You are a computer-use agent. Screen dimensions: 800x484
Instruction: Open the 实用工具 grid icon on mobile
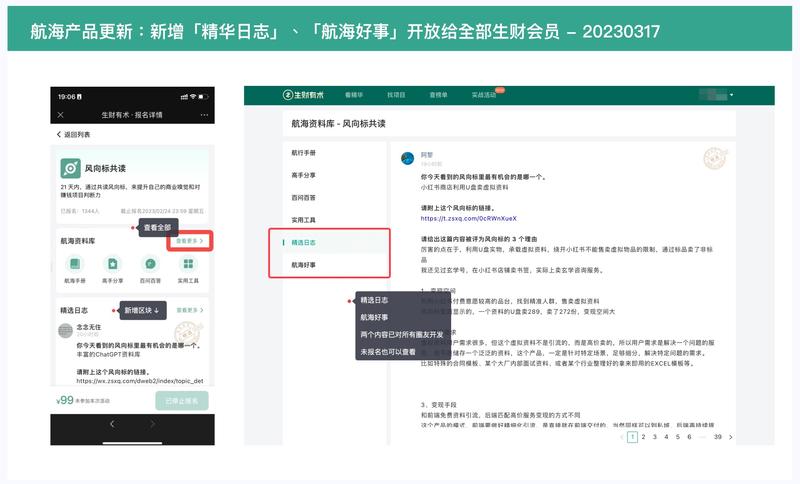tap(188, 264)
